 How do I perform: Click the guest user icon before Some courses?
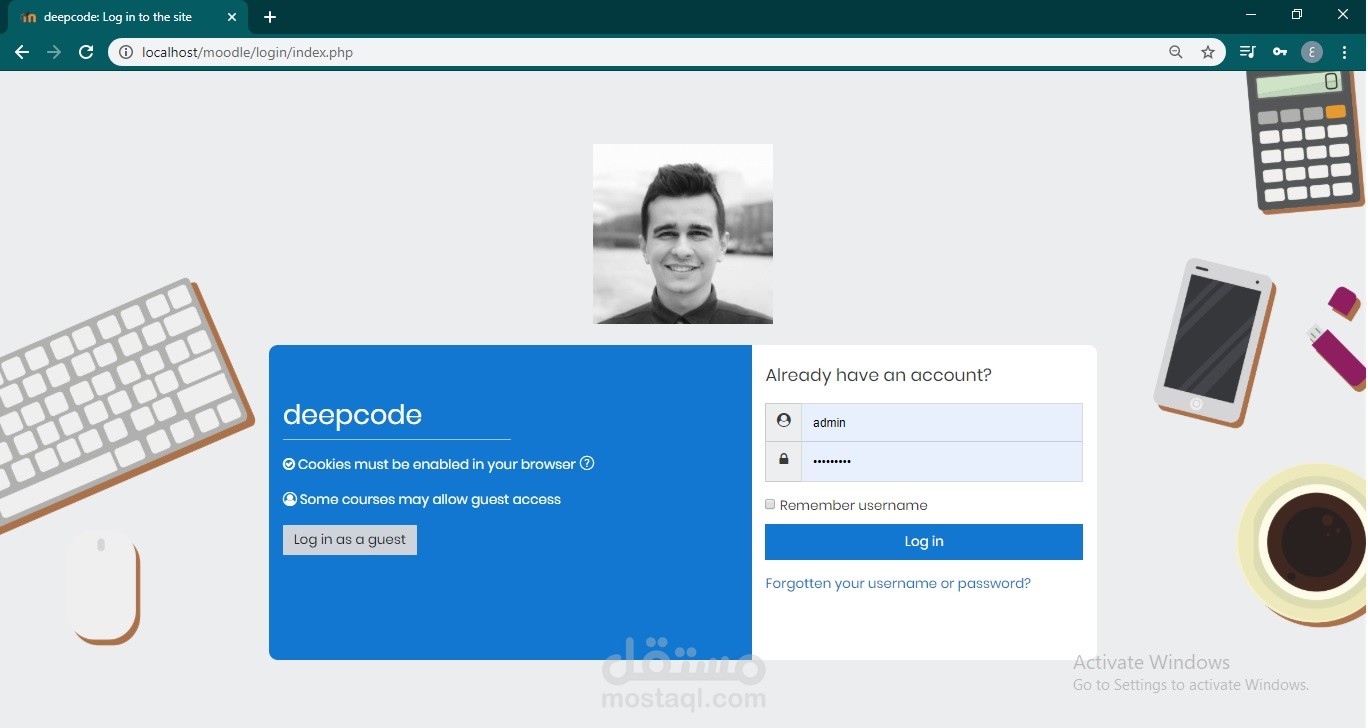tap(290, 499)
